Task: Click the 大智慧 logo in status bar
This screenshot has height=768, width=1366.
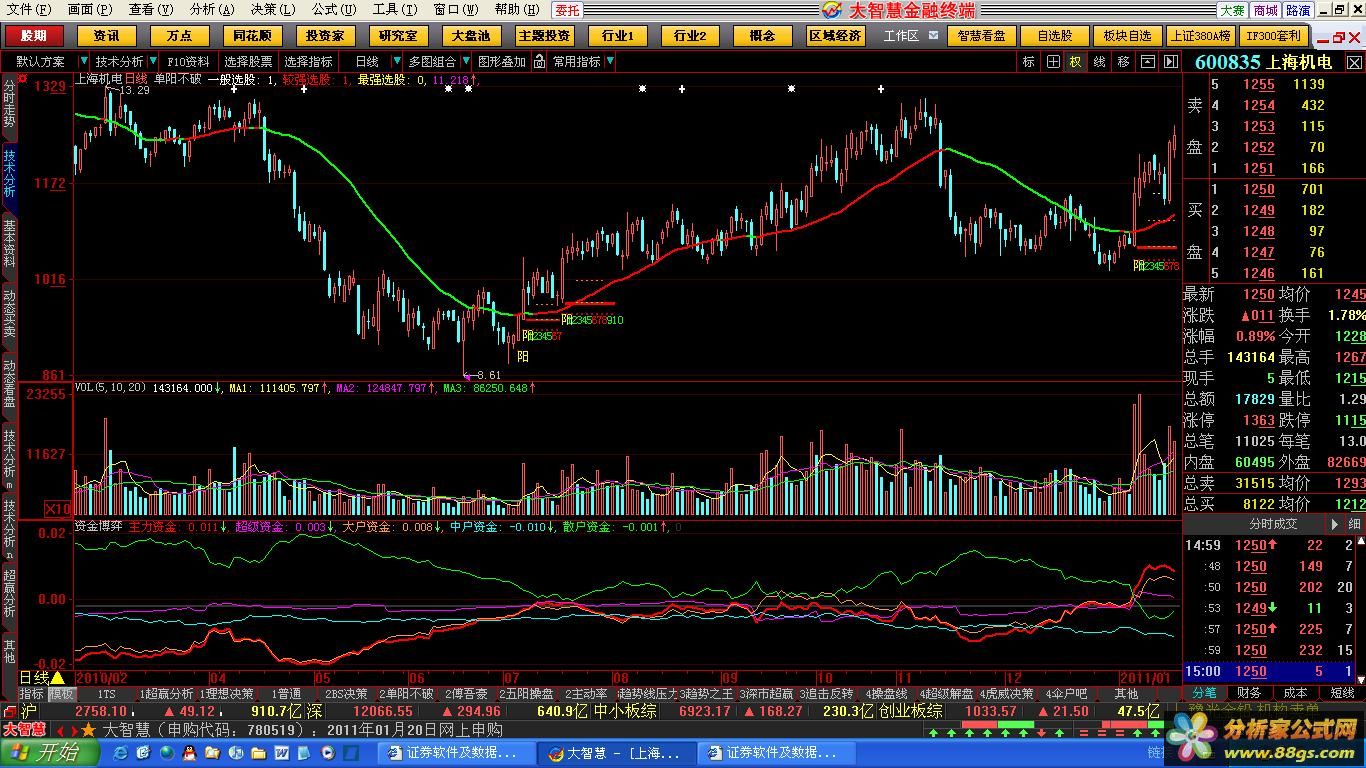Action: click(x=23, y=728)
